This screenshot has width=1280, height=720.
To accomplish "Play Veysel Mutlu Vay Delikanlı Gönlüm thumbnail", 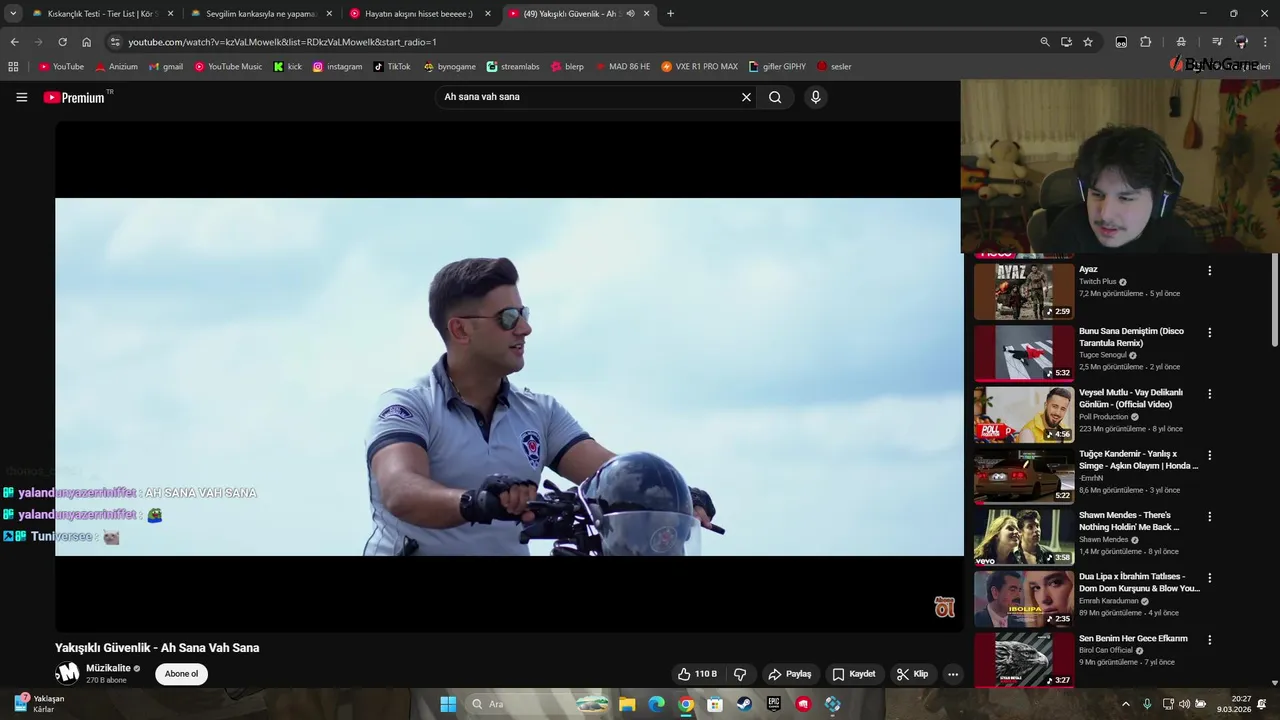I will point(1024,414).
